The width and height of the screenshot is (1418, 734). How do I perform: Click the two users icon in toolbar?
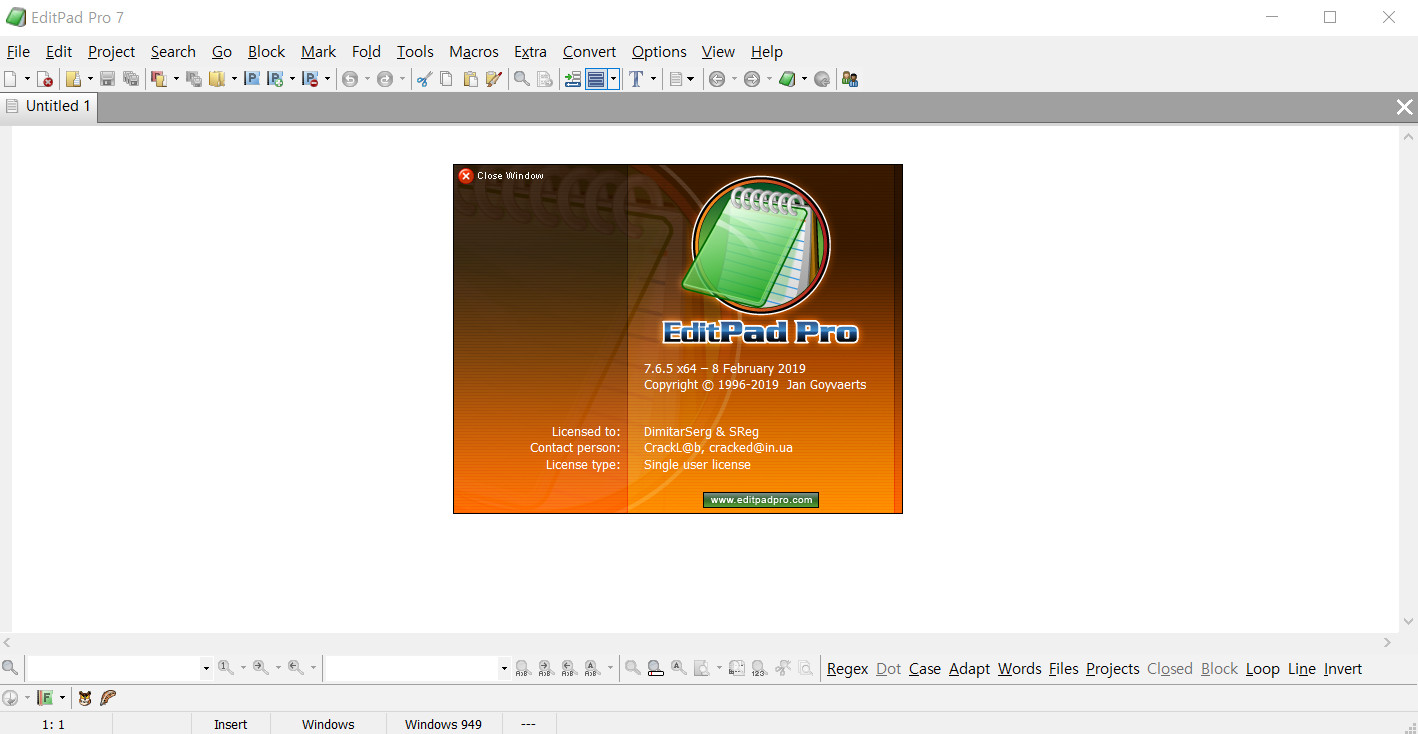(x=850, y=79)
